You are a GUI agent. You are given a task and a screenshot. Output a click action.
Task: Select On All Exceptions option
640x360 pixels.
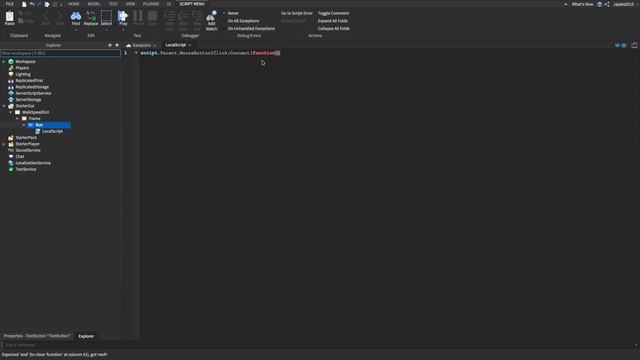click(x=243, y=21)
